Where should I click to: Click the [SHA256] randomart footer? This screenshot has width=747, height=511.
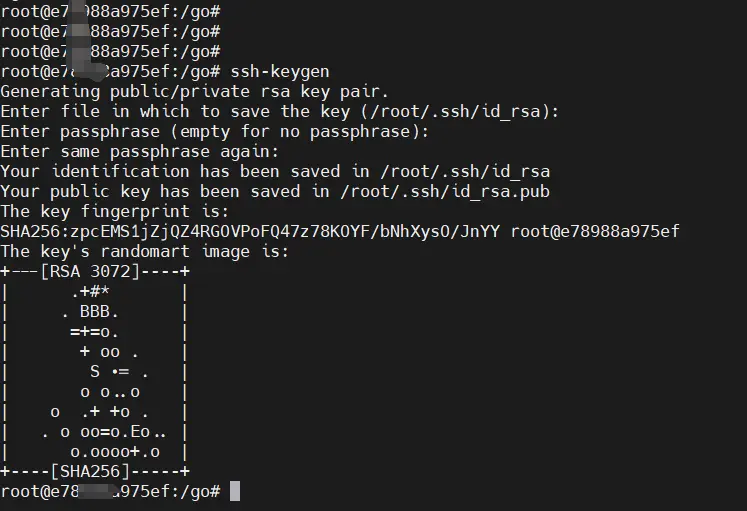(95, 471)
